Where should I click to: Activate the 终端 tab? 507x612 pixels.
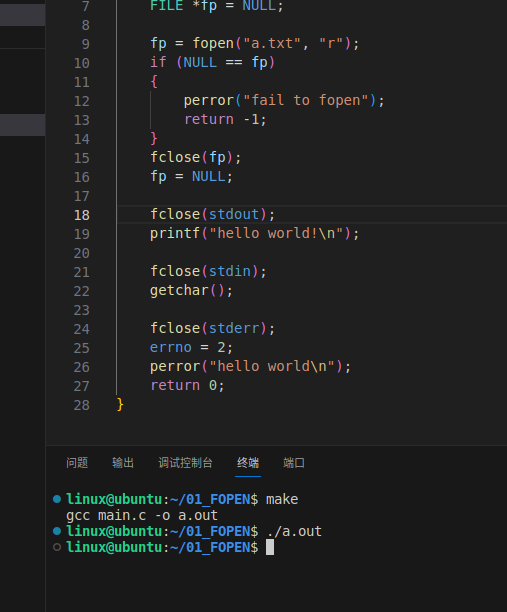[x=248, y=463]
